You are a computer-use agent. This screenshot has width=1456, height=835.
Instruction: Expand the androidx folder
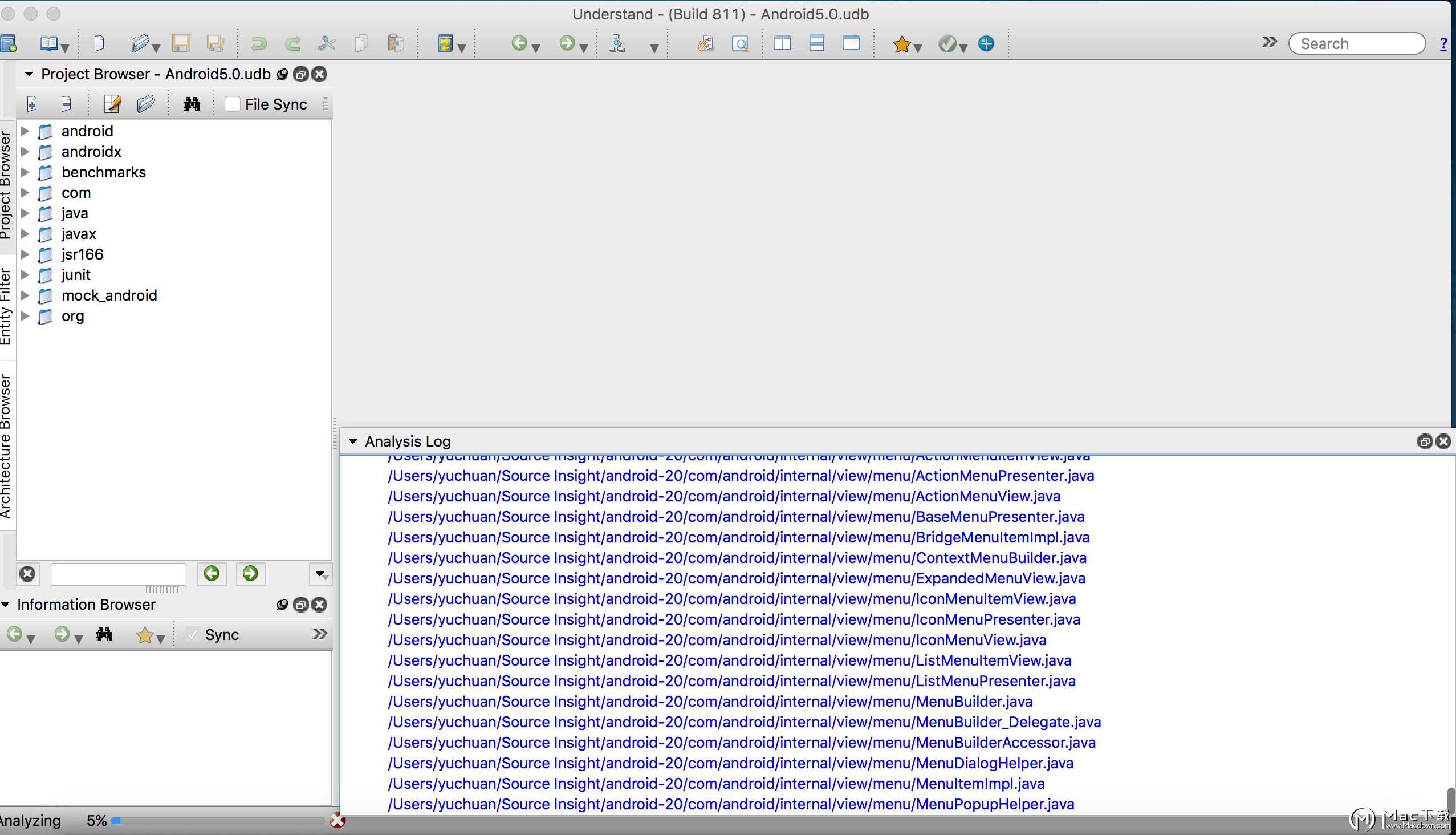click(x=25, y=151)
